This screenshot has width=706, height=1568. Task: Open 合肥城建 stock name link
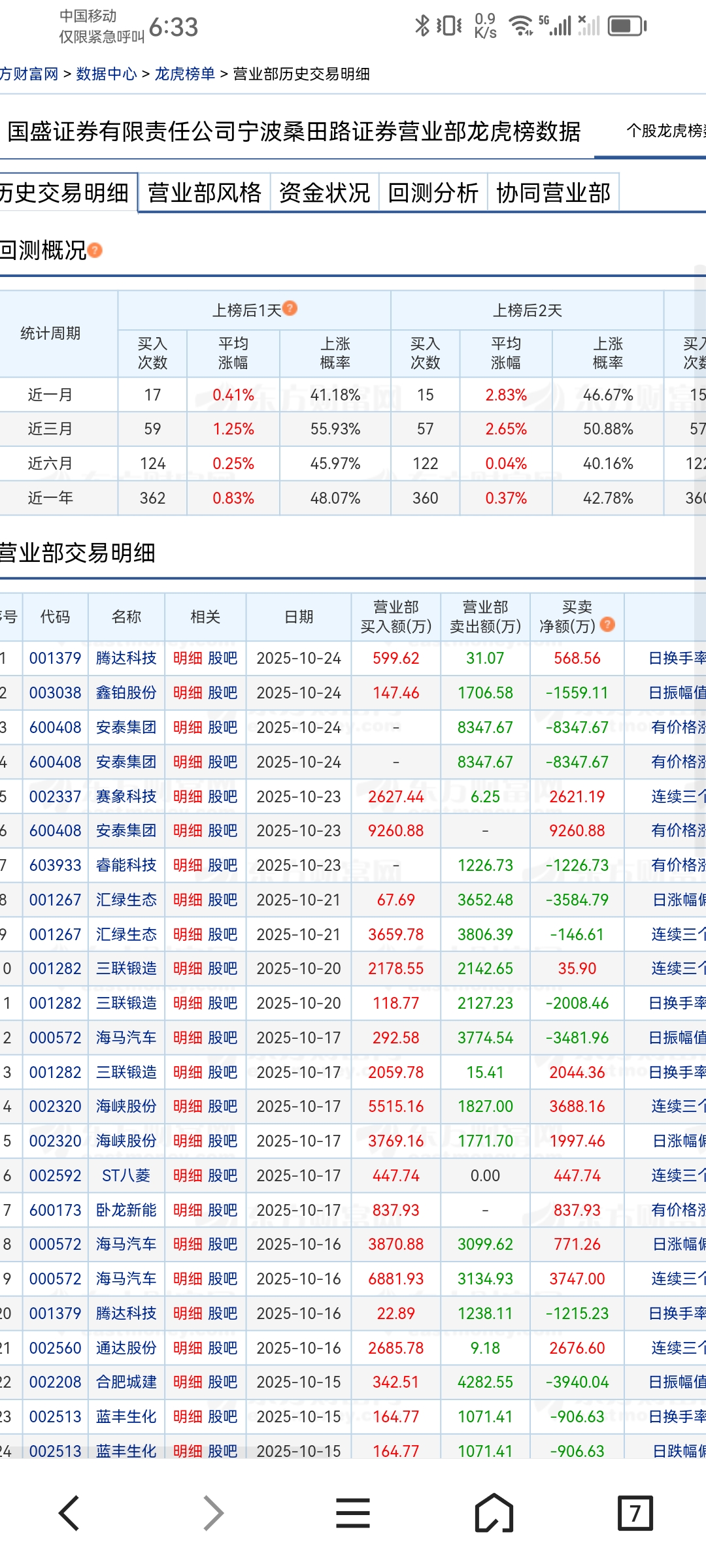tap(126, 1382)
